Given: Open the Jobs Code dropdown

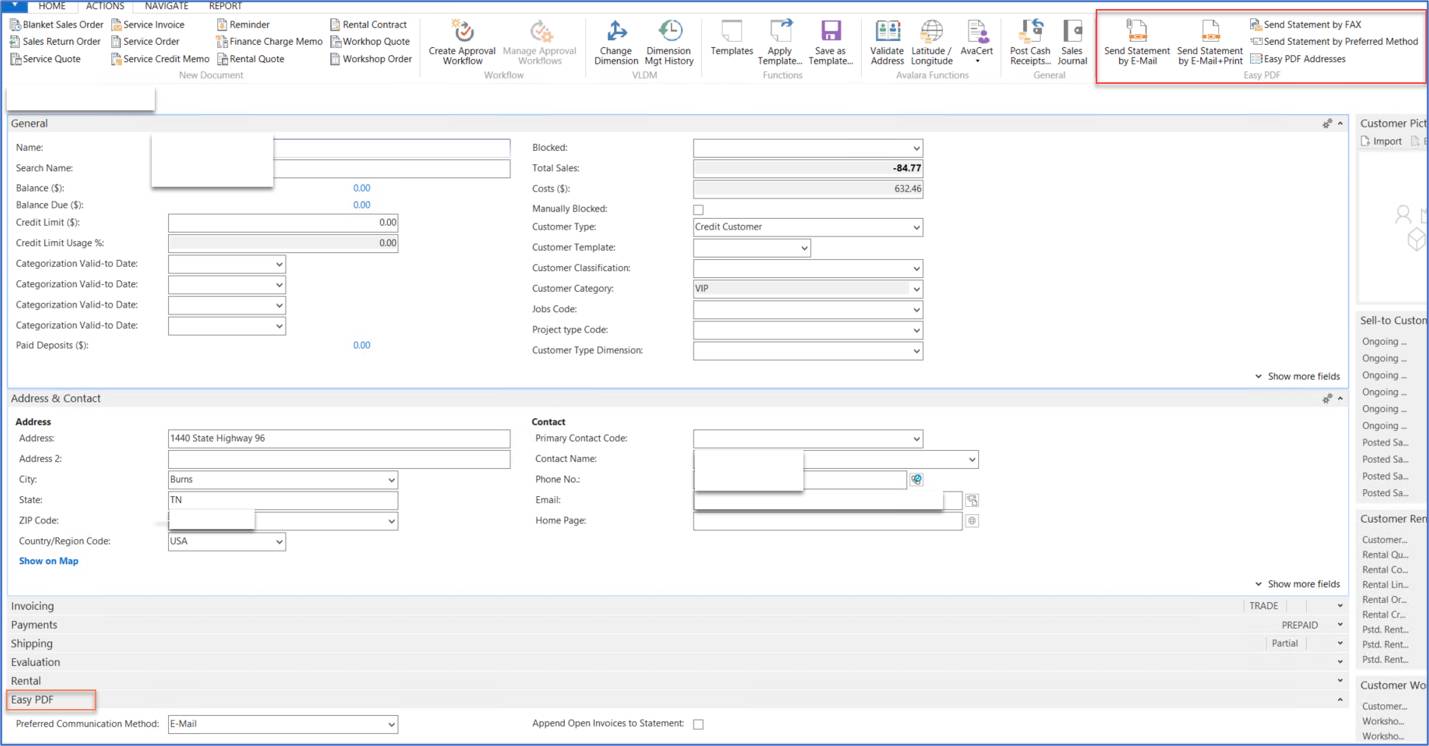Looking at the screenshot, I should (x=916, y=310).
